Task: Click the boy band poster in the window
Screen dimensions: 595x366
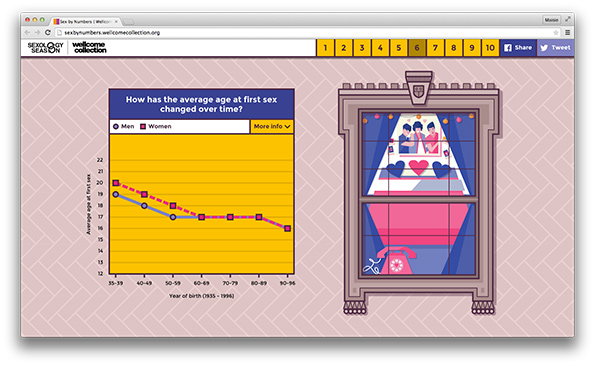Action: click(x=419, y=137)
